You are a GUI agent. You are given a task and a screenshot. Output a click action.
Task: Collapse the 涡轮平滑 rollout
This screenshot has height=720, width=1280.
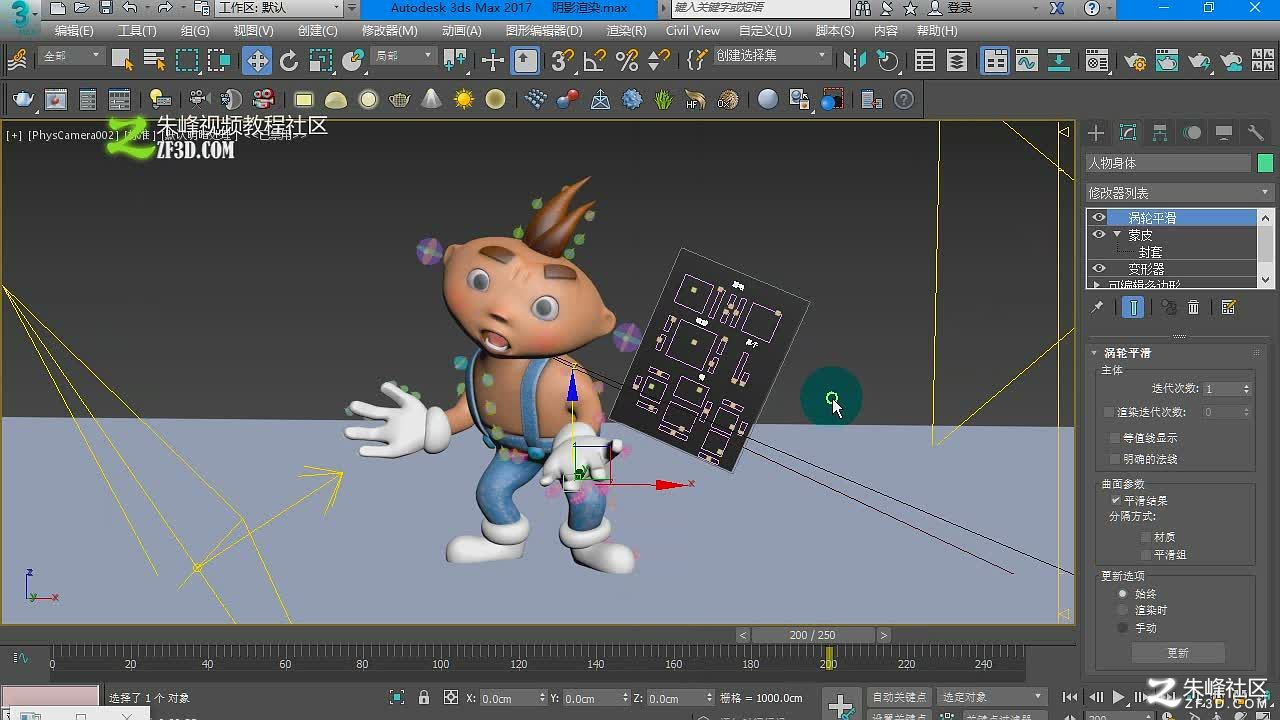(1095, 353)
